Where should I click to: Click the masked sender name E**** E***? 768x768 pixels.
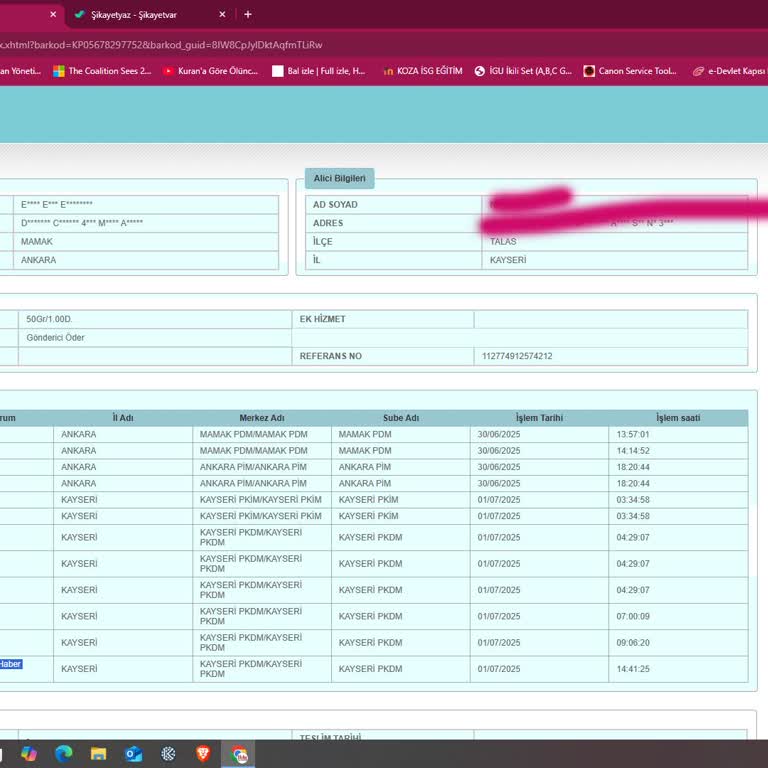56,204
